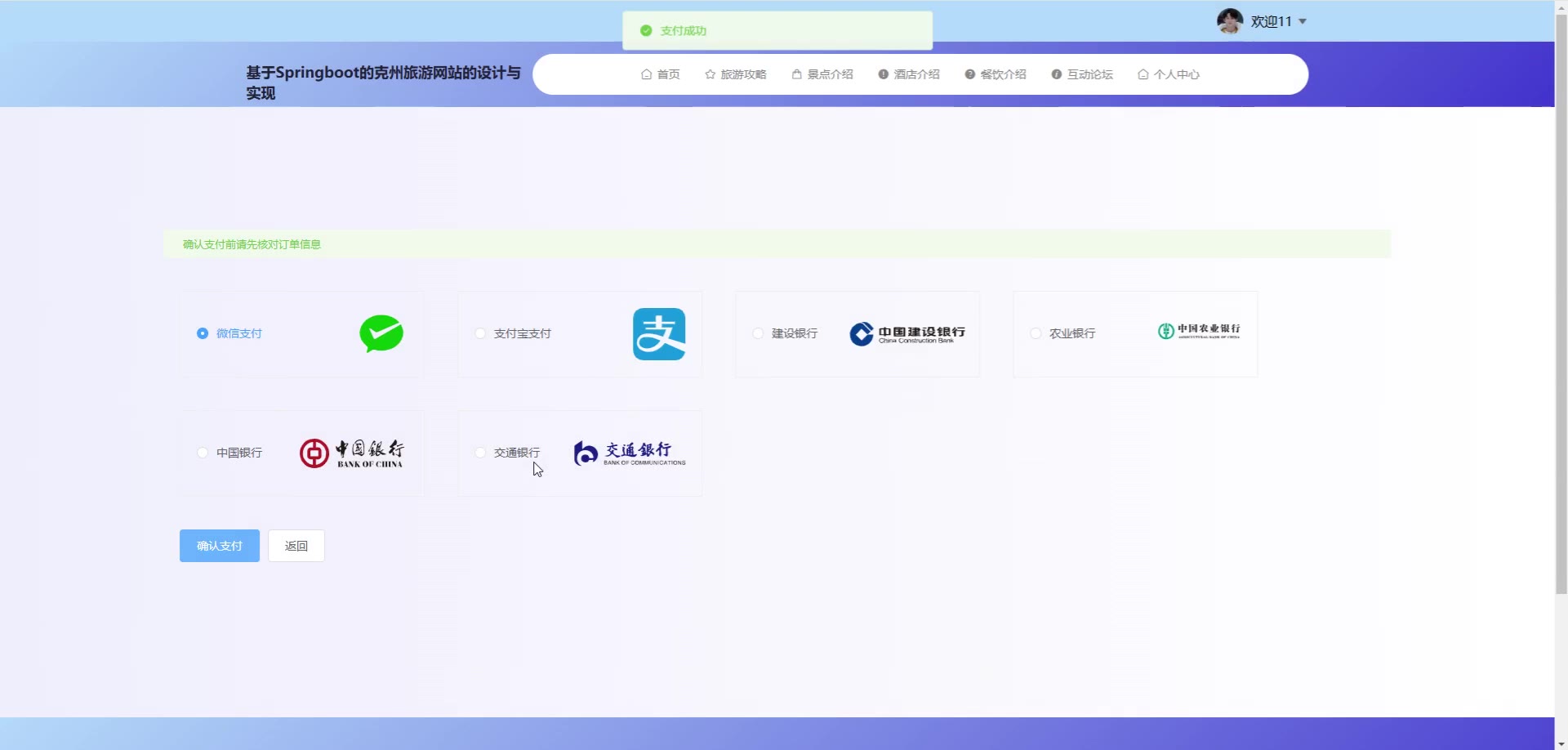Click the WeChat Pay green logo
This screenshot has height=750, width=1568.
pyautogui.click(x=381, y=333)
